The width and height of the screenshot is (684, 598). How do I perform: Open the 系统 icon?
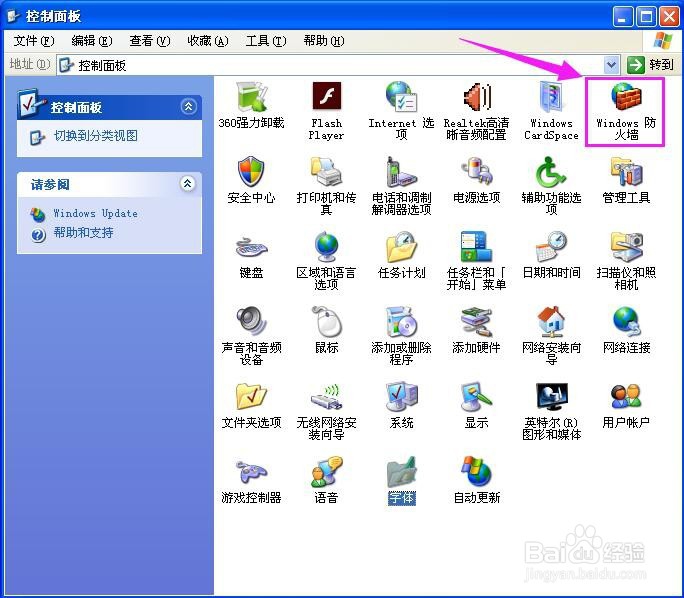401,396
